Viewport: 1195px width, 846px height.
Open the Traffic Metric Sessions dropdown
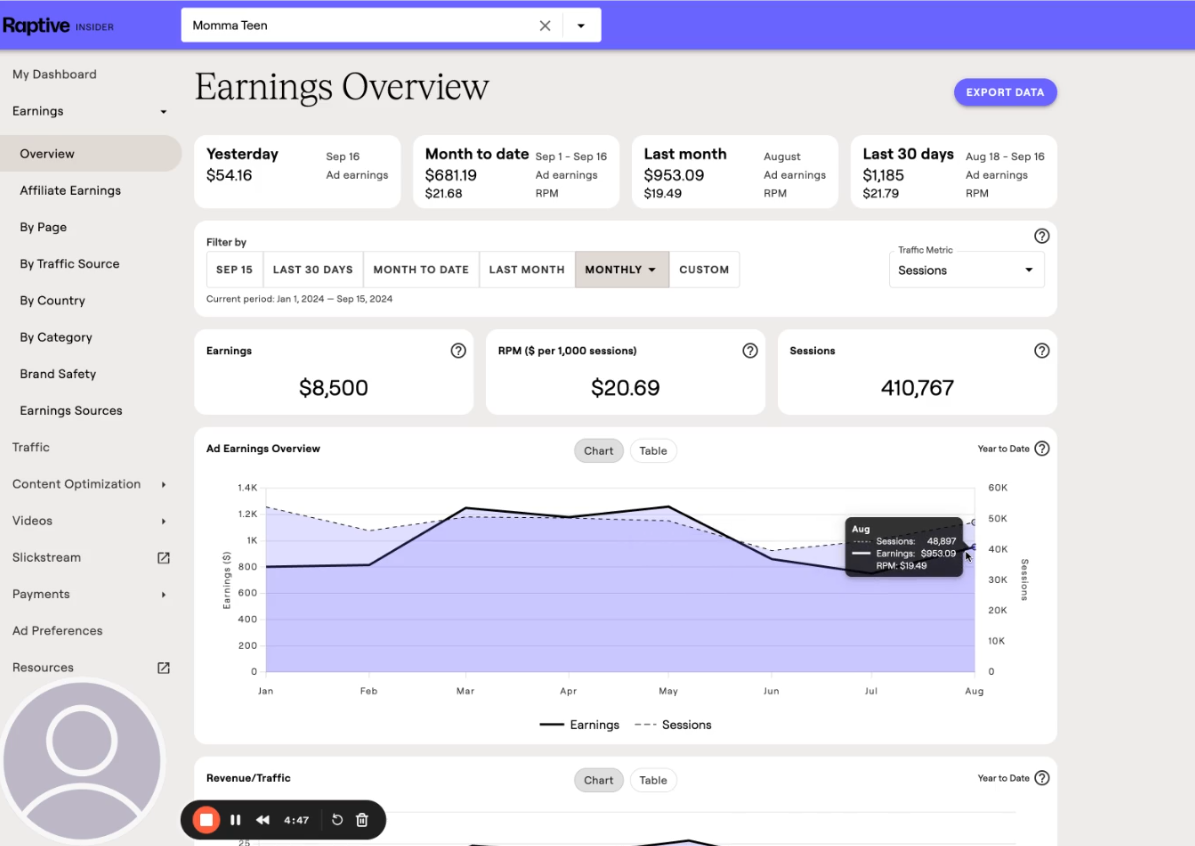coord(966,270)
